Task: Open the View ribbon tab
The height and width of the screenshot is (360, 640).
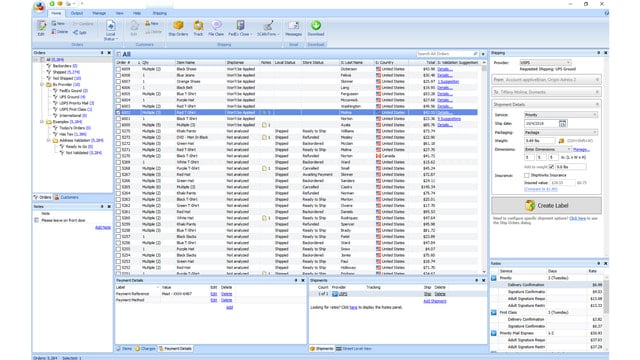Action: (119, 13)
